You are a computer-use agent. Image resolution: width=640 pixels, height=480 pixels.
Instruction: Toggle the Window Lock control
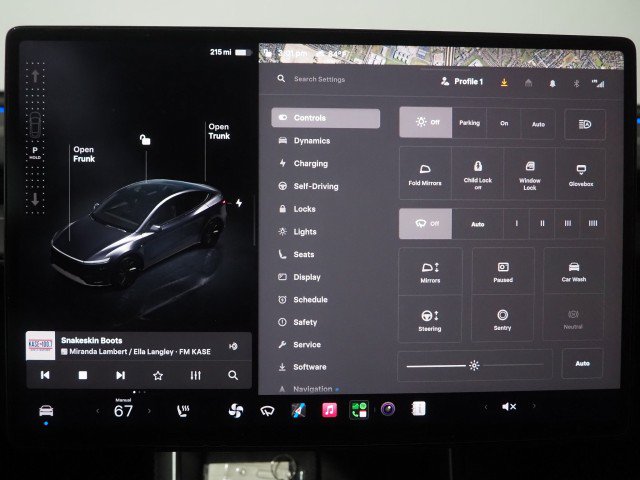point(530,175)
